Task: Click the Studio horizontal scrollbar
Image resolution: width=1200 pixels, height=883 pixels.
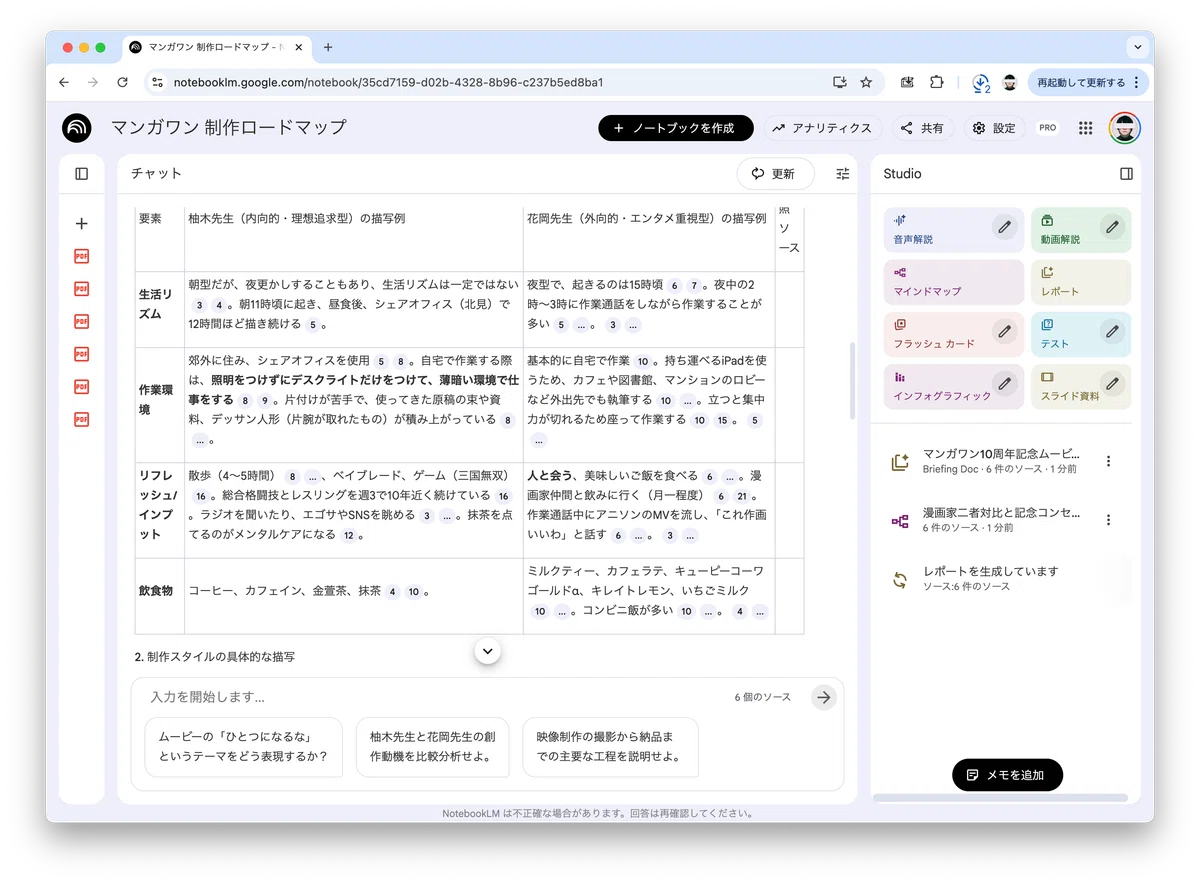Action: [1000, 798]
